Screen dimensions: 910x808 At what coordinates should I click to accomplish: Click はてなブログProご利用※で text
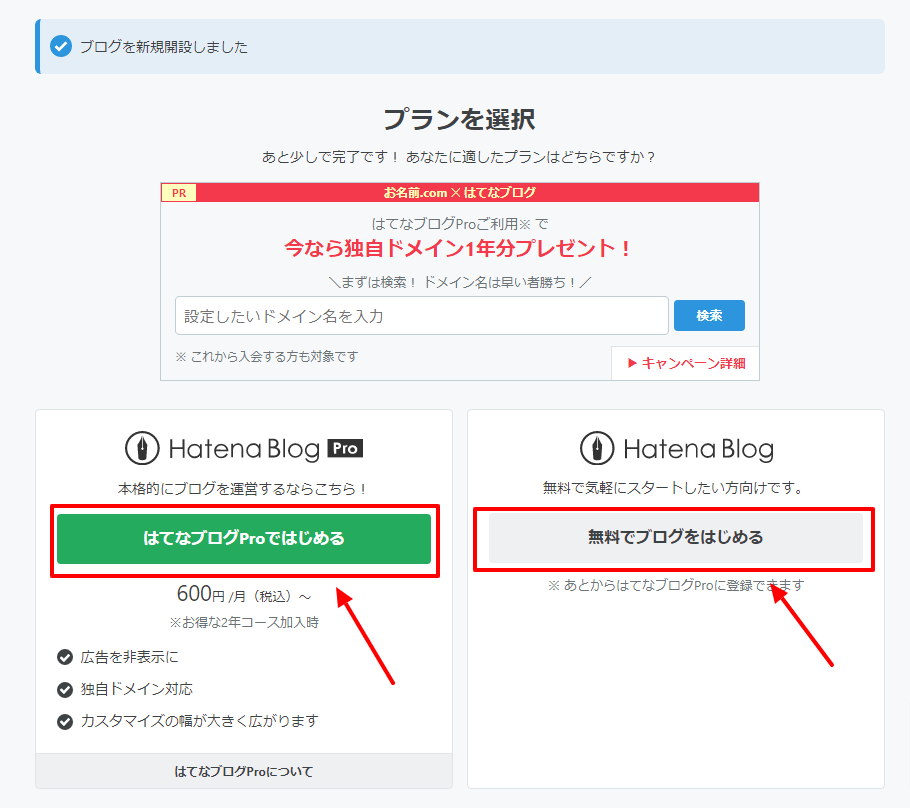460,224
